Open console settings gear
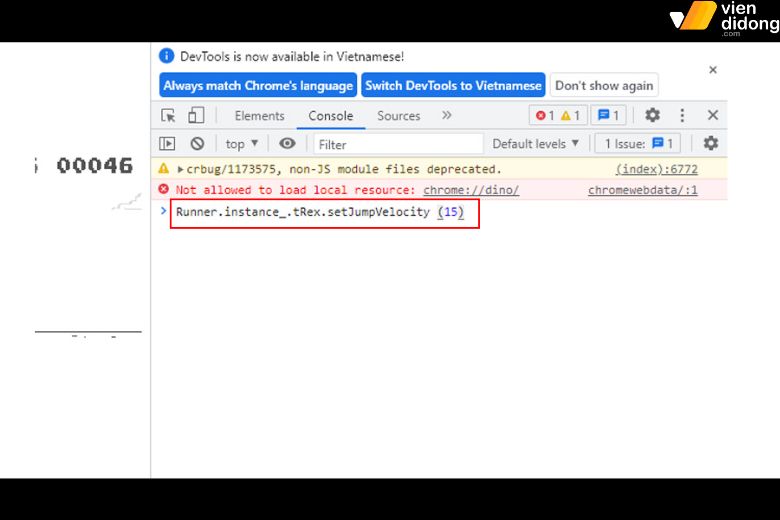Screen dimensions: 780x520 pyautogui.click(x=710, y=143)
